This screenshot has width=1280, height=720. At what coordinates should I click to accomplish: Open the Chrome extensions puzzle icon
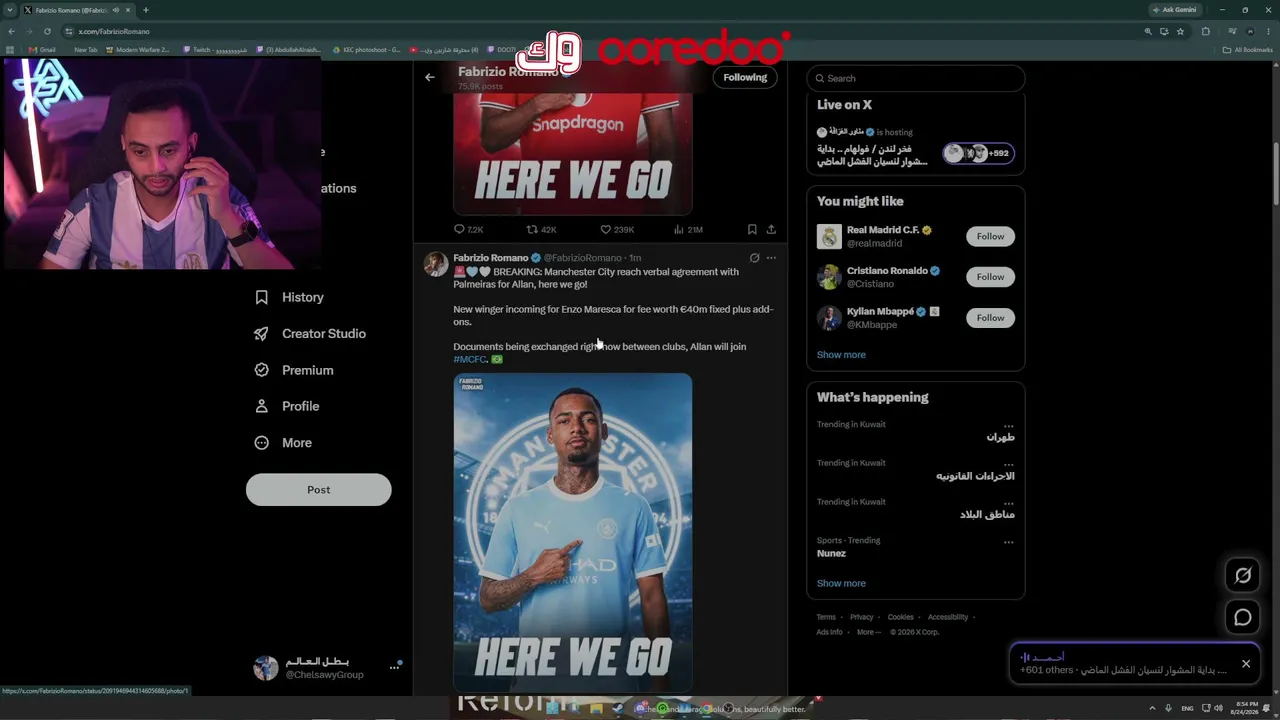pos(1206,31)
